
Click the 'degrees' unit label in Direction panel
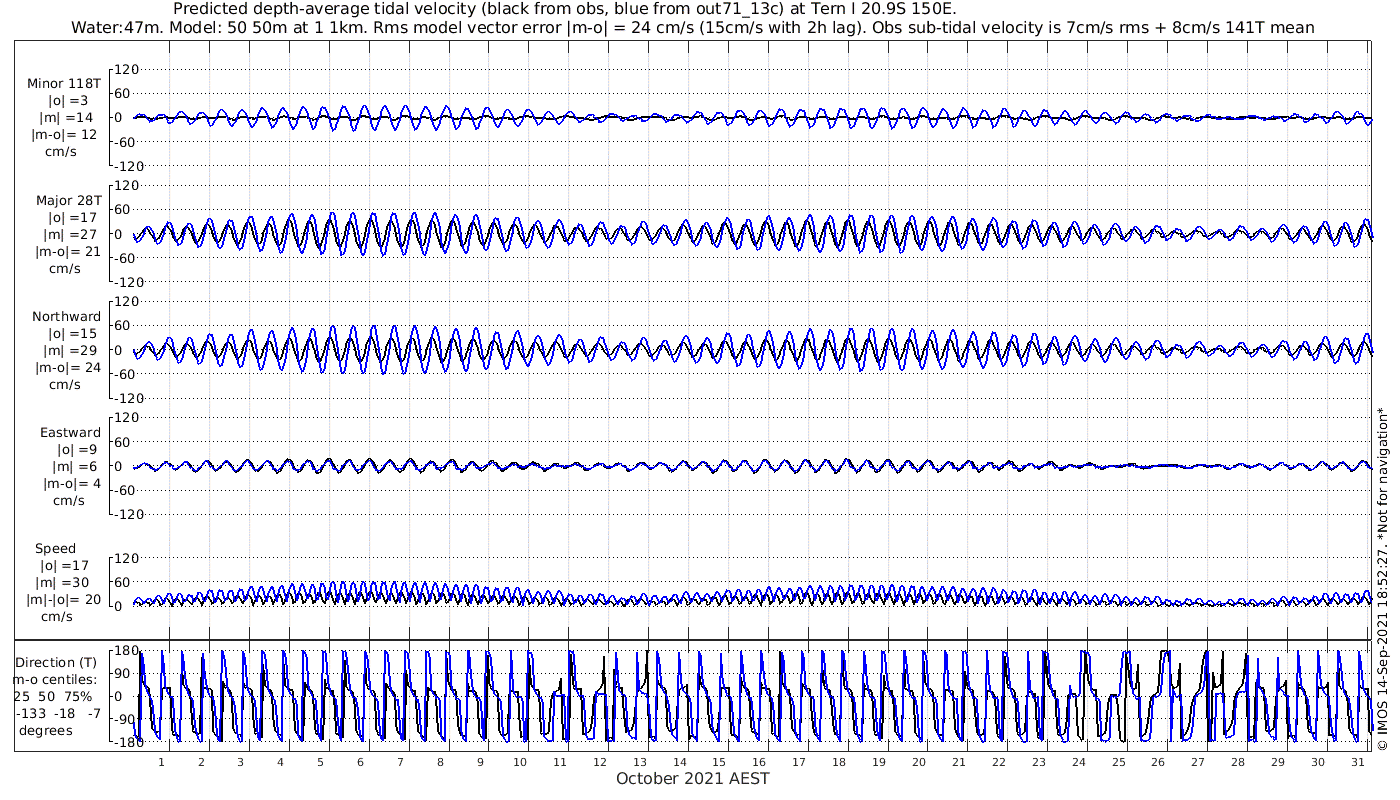tap(45, 731)
